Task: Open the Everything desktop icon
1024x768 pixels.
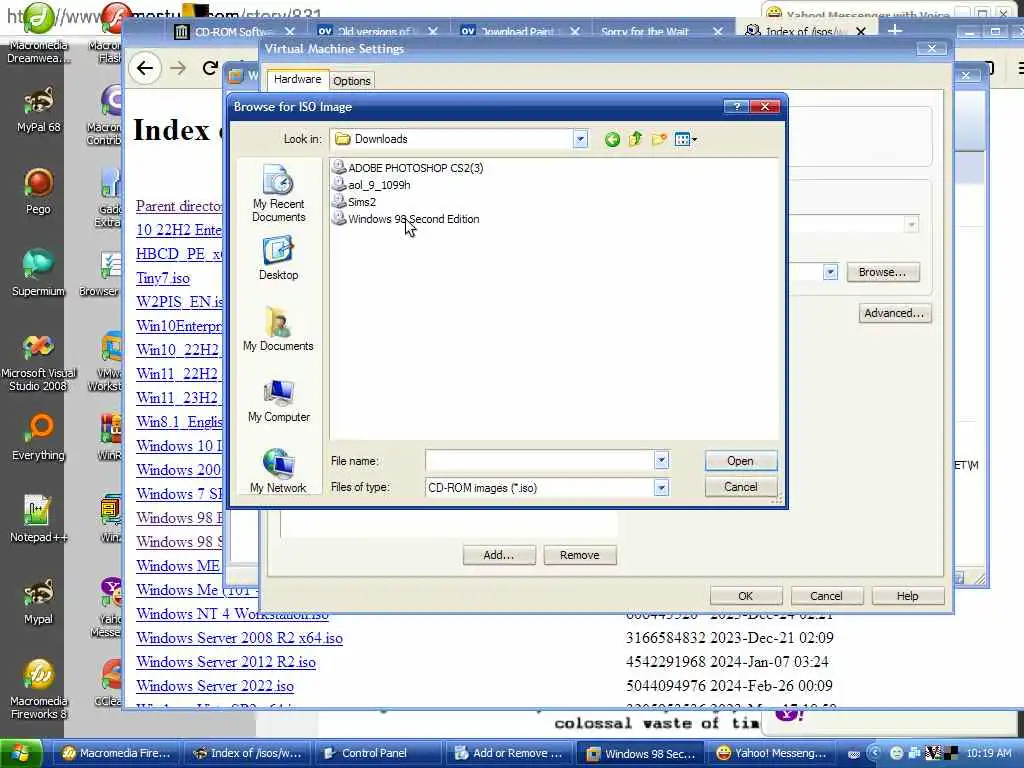Action: tap(39, 438)
